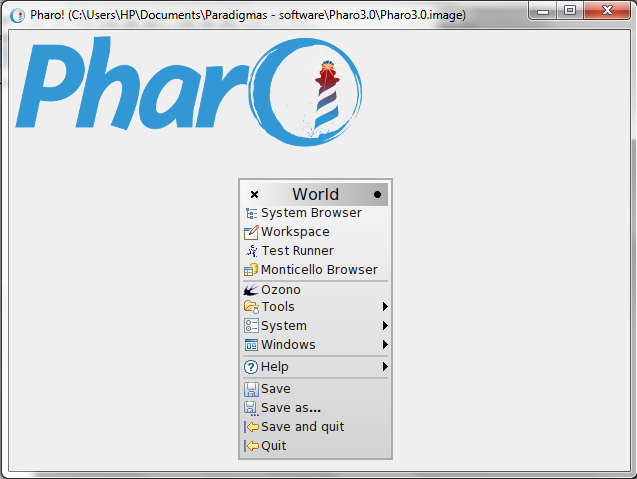Close the Pharo application window
Viewport: 637px width, 479px height.
(x=607, y=11)
